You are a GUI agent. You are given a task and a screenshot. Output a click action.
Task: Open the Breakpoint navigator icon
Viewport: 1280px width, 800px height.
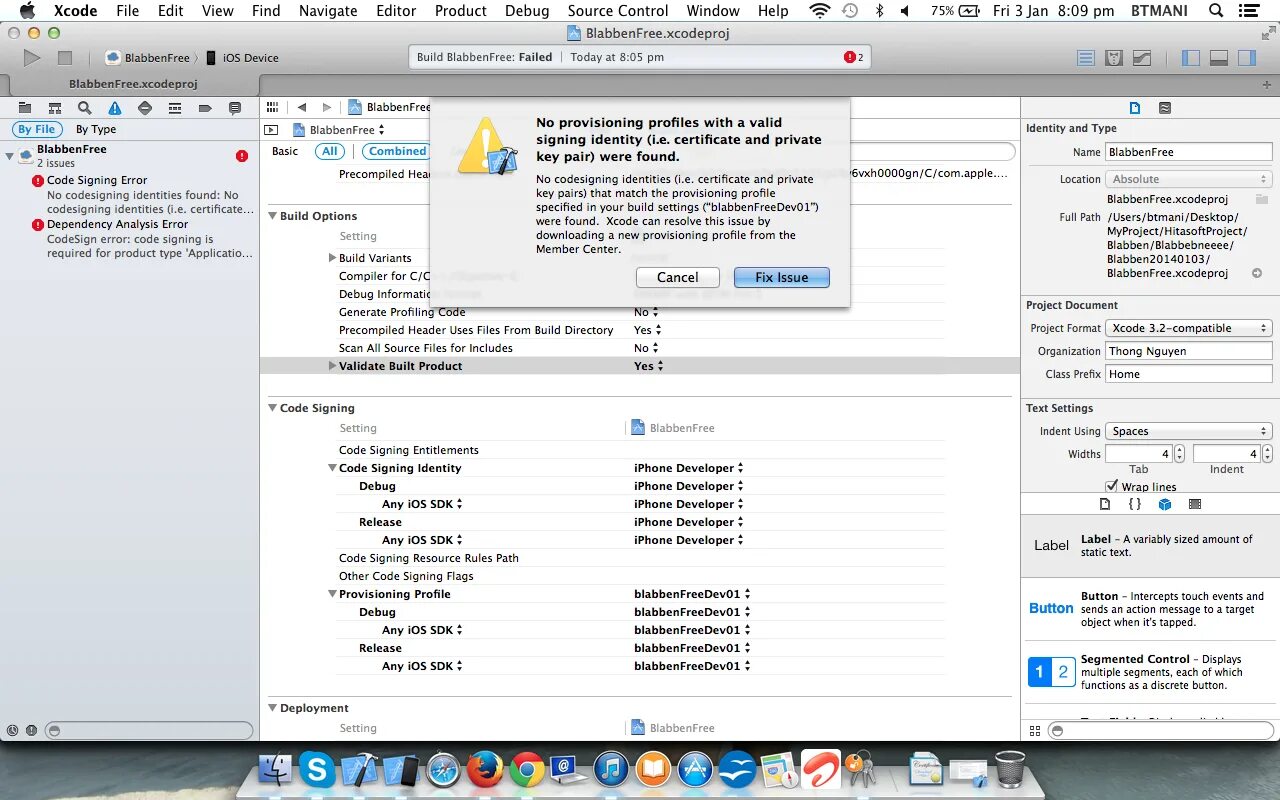[x=205, y=108]
